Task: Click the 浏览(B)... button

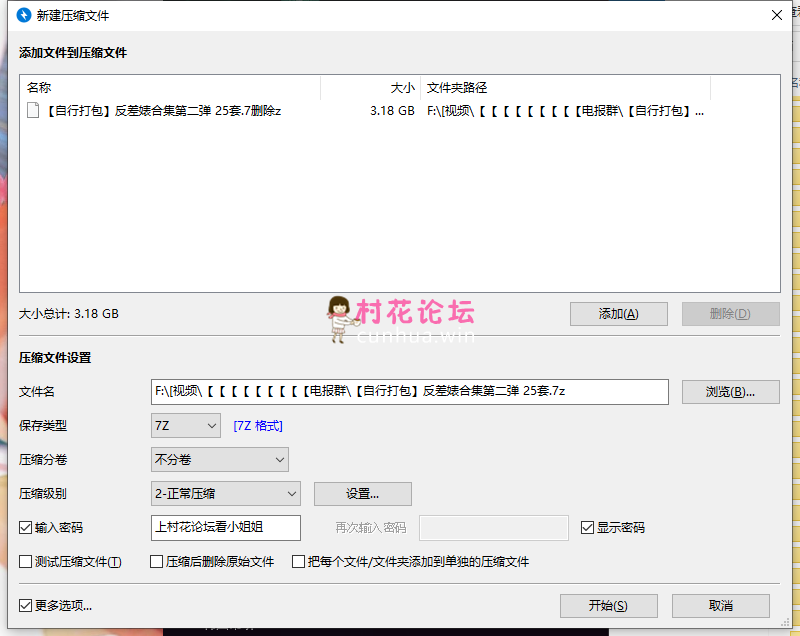Action: click(x=730, y=391)
